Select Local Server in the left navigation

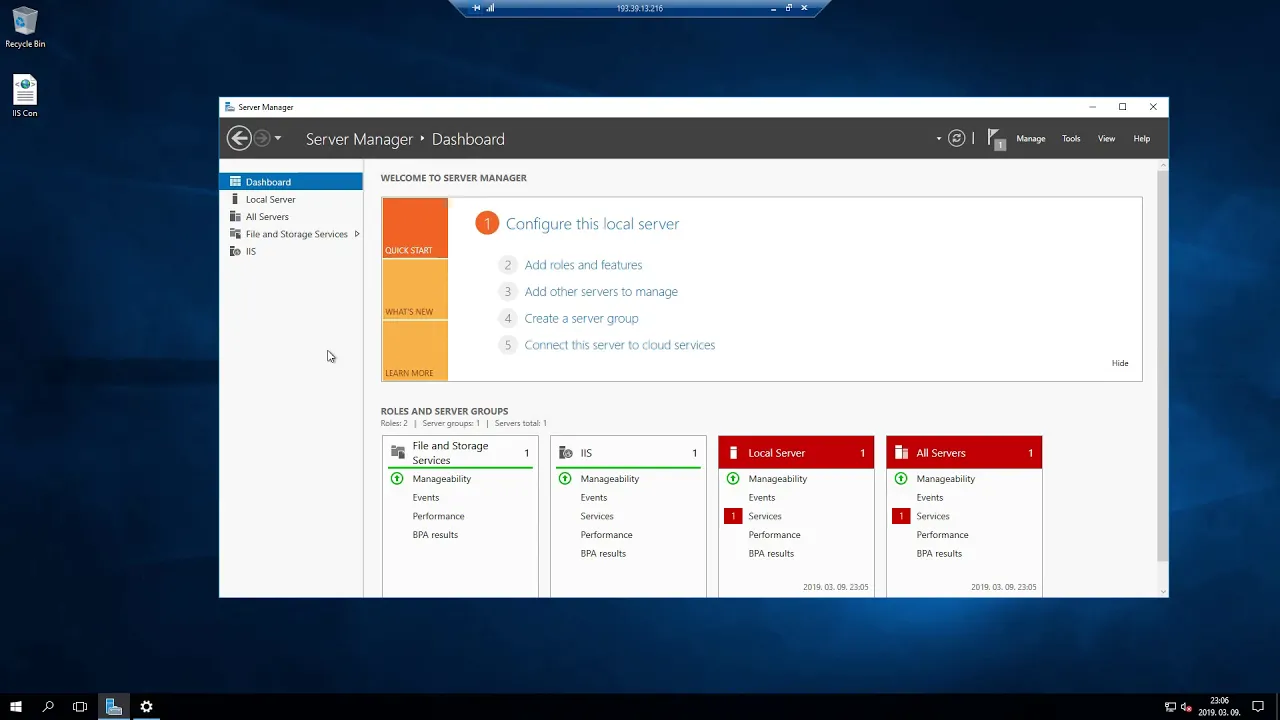(291, 199)
